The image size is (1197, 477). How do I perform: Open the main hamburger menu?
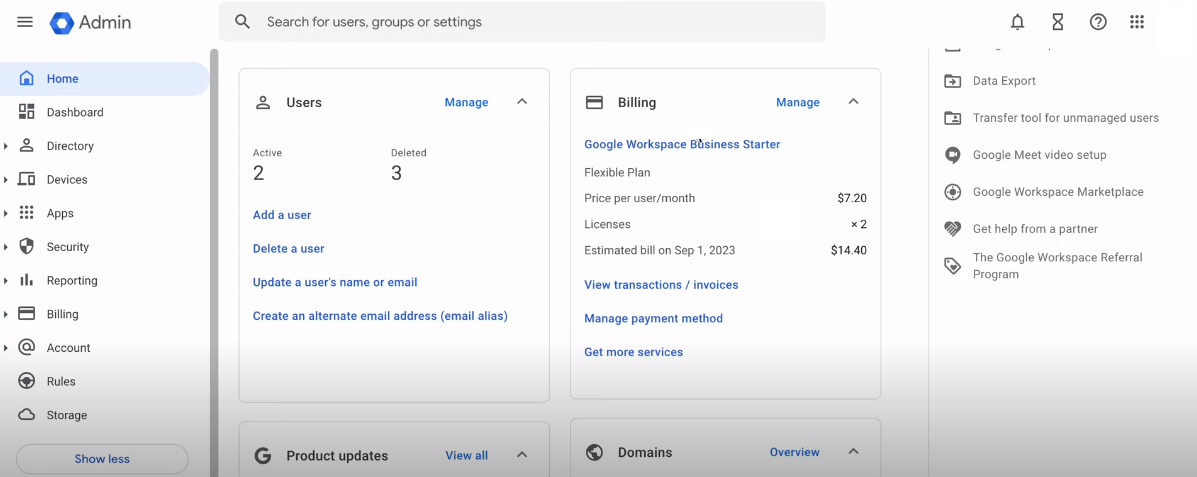point(24,22)
